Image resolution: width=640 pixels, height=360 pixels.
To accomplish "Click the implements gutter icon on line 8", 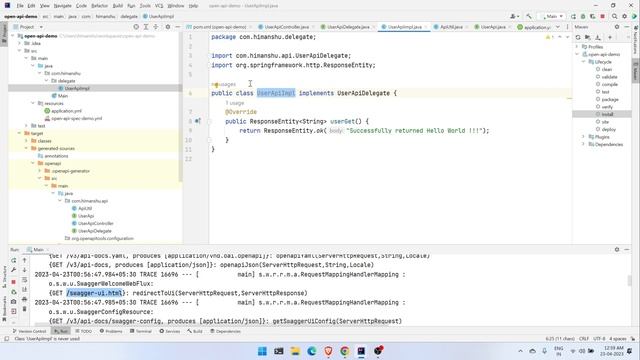I will point(198,121).
